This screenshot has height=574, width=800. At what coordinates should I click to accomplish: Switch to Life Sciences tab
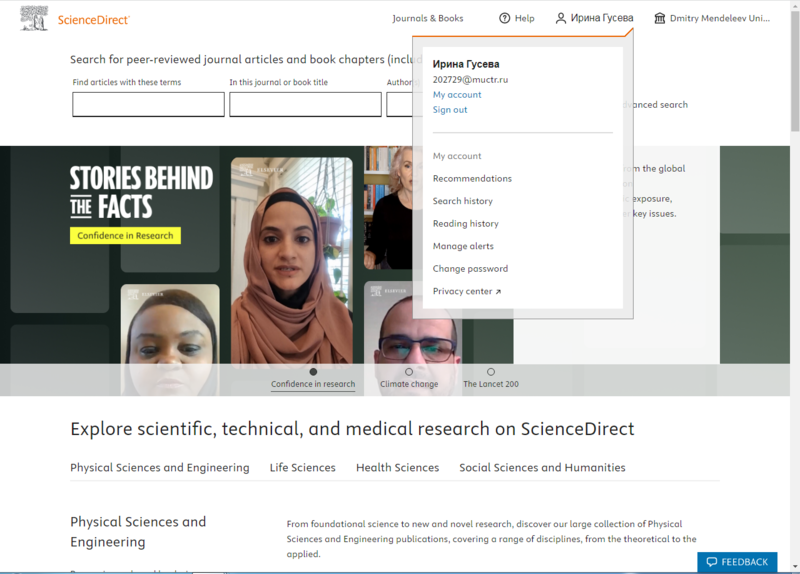tap(303, 467)
